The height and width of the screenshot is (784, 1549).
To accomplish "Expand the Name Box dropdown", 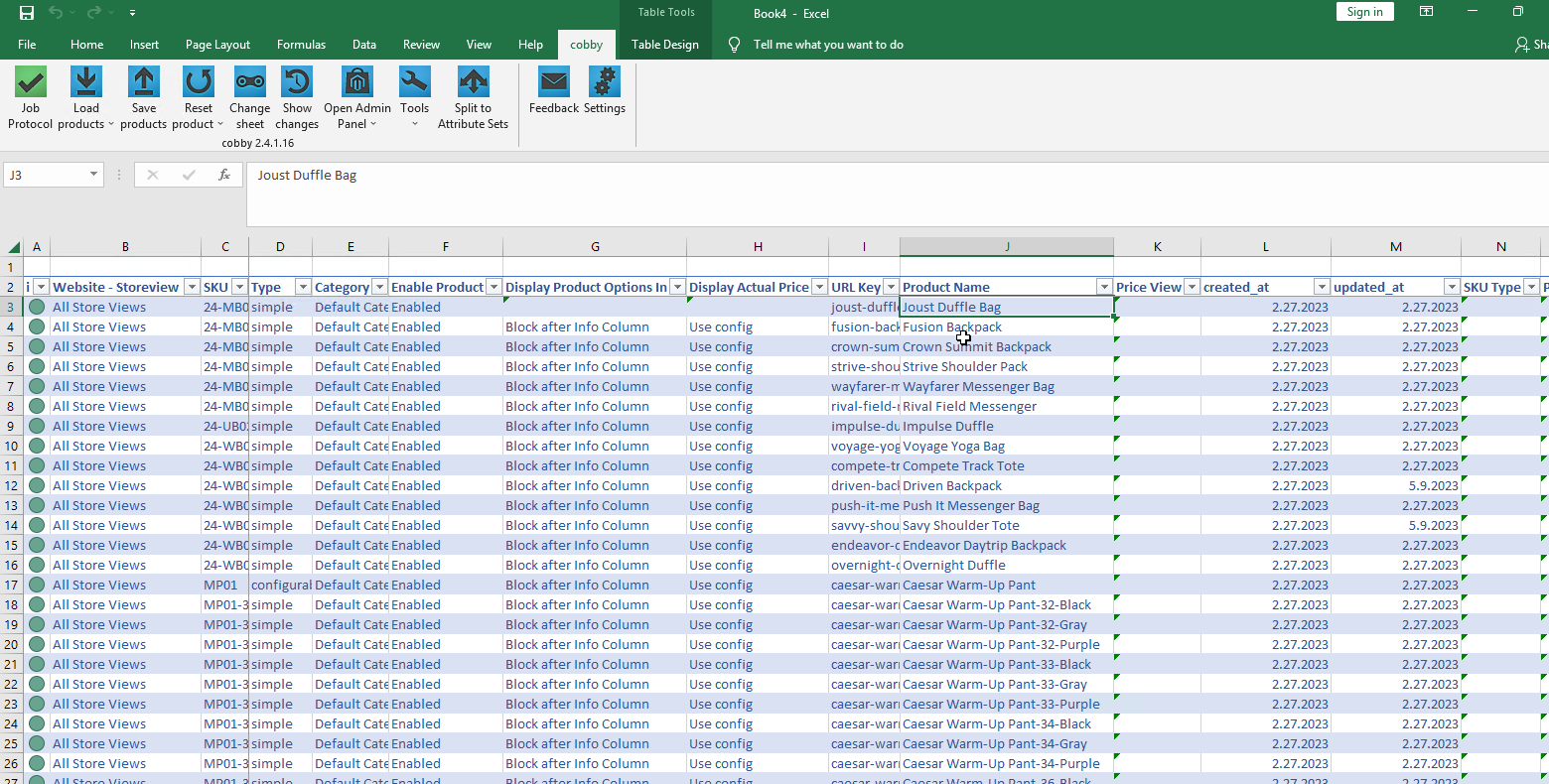I will pyautogui.click(x=93, y=175).
